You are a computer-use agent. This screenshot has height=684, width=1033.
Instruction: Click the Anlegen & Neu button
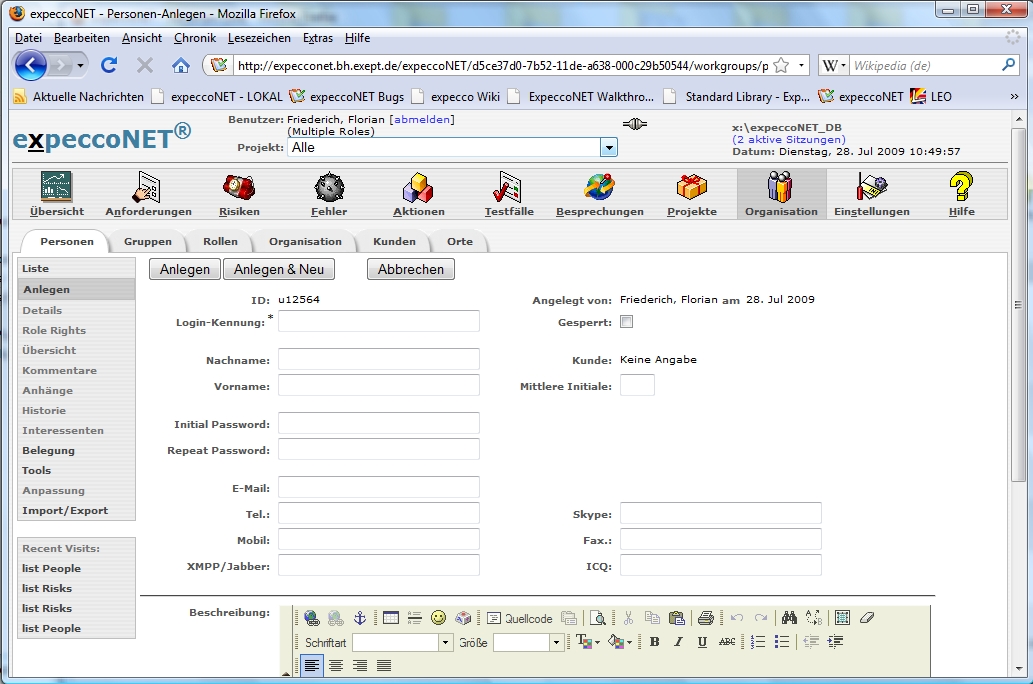(279, 269)
